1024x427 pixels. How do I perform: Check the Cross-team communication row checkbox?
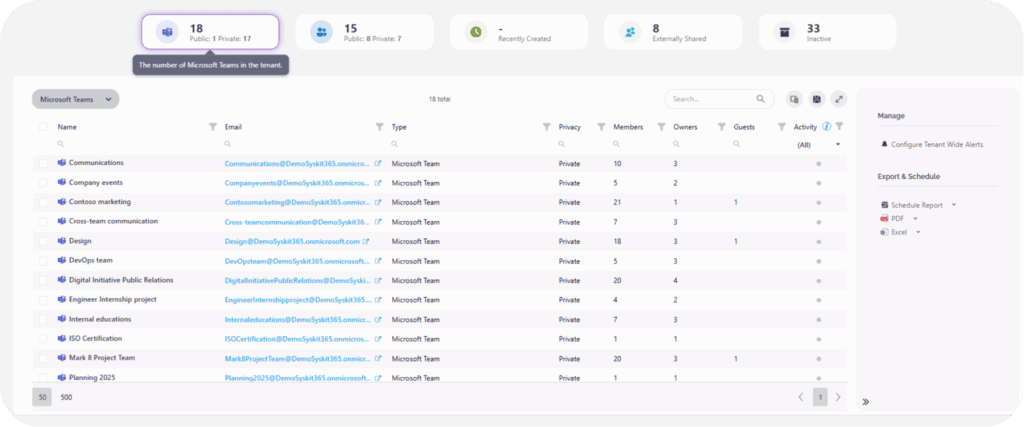(43, 222)
